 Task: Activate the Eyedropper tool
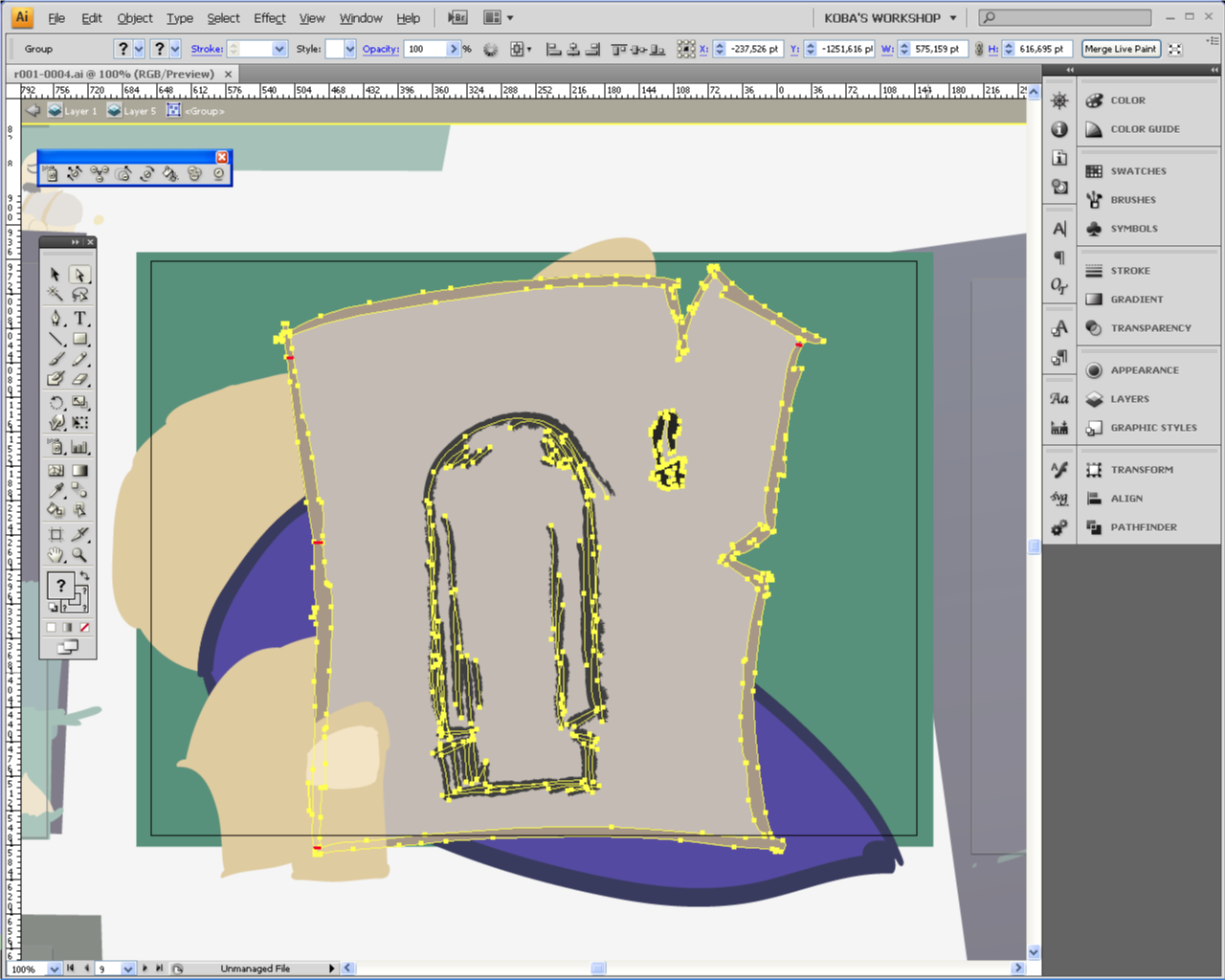pyautogui.click(x=56, y=491)
